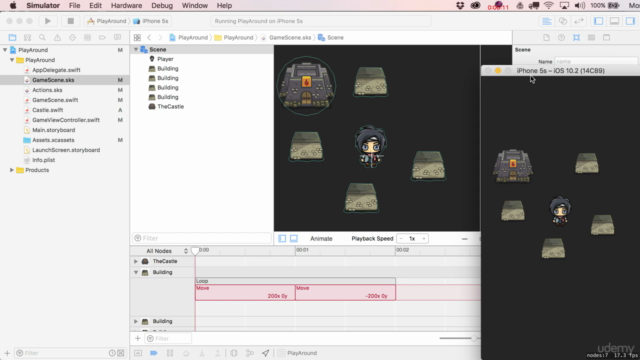Select GameScene.swift in navigator
The height and width of the screenshot is (360, 640).
tap(55, 100)
